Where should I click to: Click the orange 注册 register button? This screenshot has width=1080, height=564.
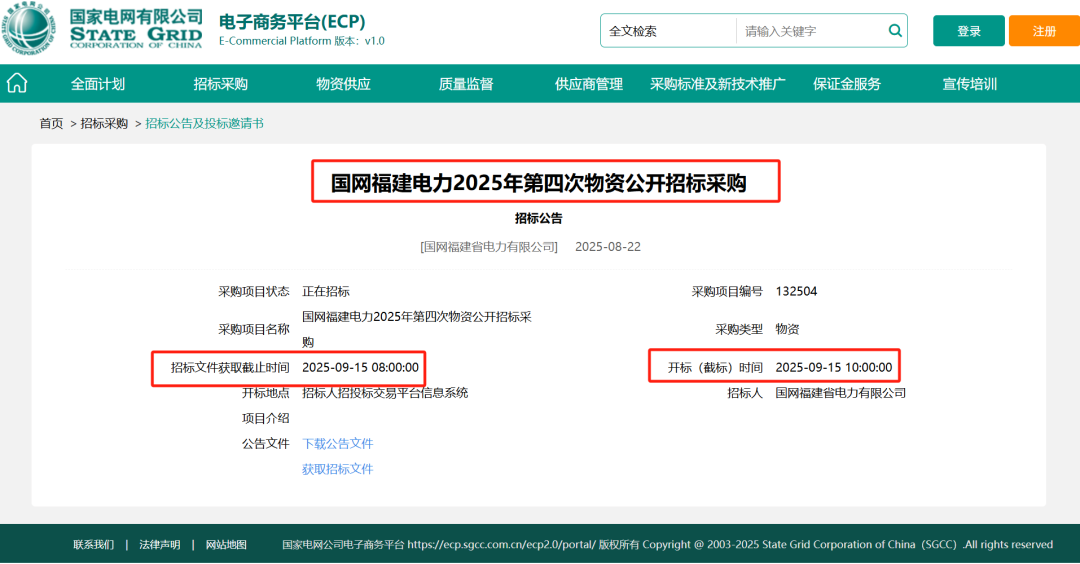click(1044, 31)
